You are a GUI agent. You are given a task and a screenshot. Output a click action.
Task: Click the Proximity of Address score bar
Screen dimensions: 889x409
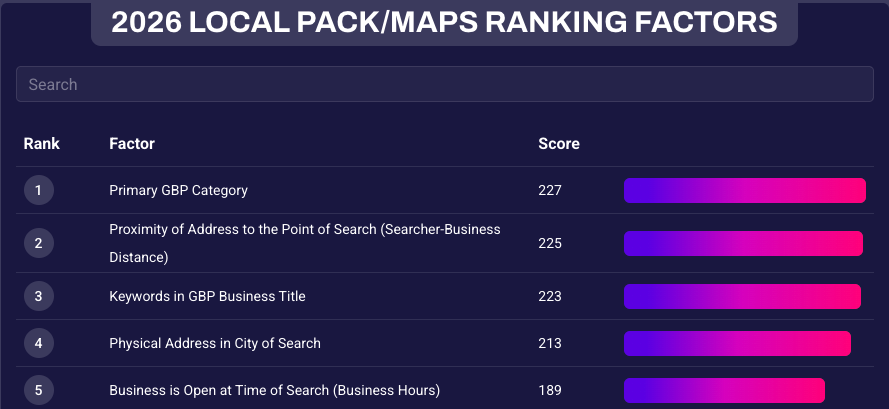click(x=743, y=243)
